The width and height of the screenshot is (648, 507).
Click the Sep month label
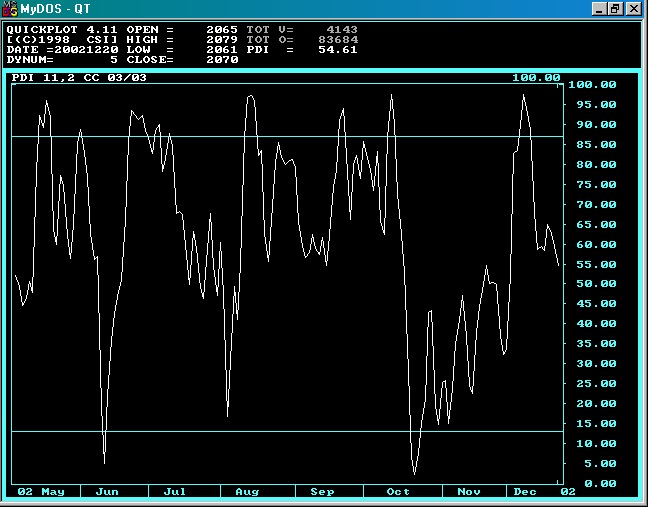(x=322, y=492)
